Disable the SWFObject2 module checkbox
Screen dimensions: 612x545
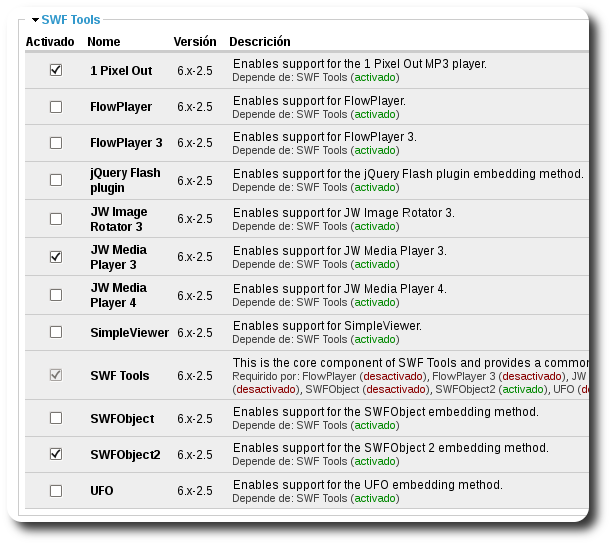56,454
